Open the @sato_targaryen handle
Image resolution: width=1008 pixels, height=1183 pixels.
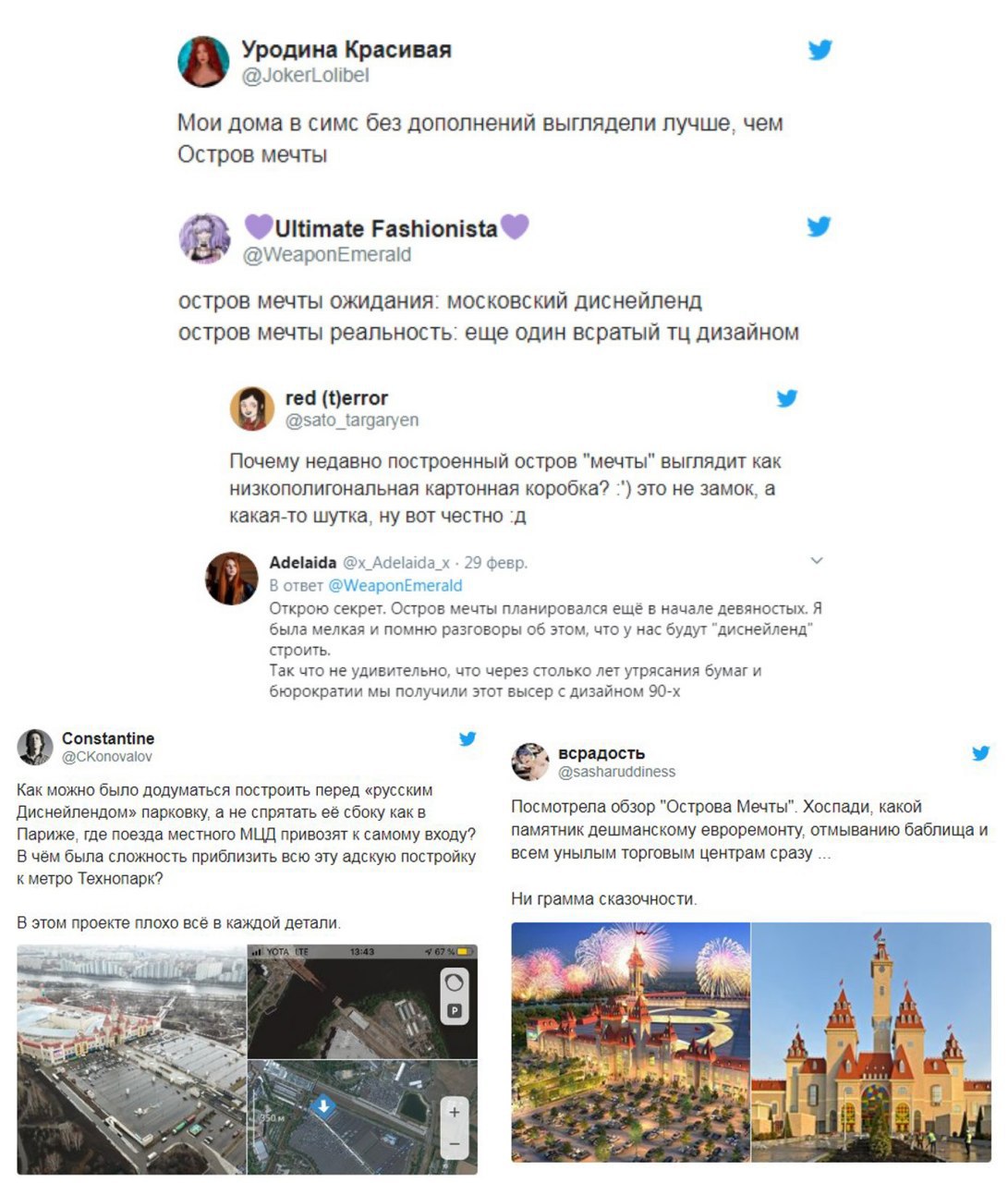click(352, 420)
